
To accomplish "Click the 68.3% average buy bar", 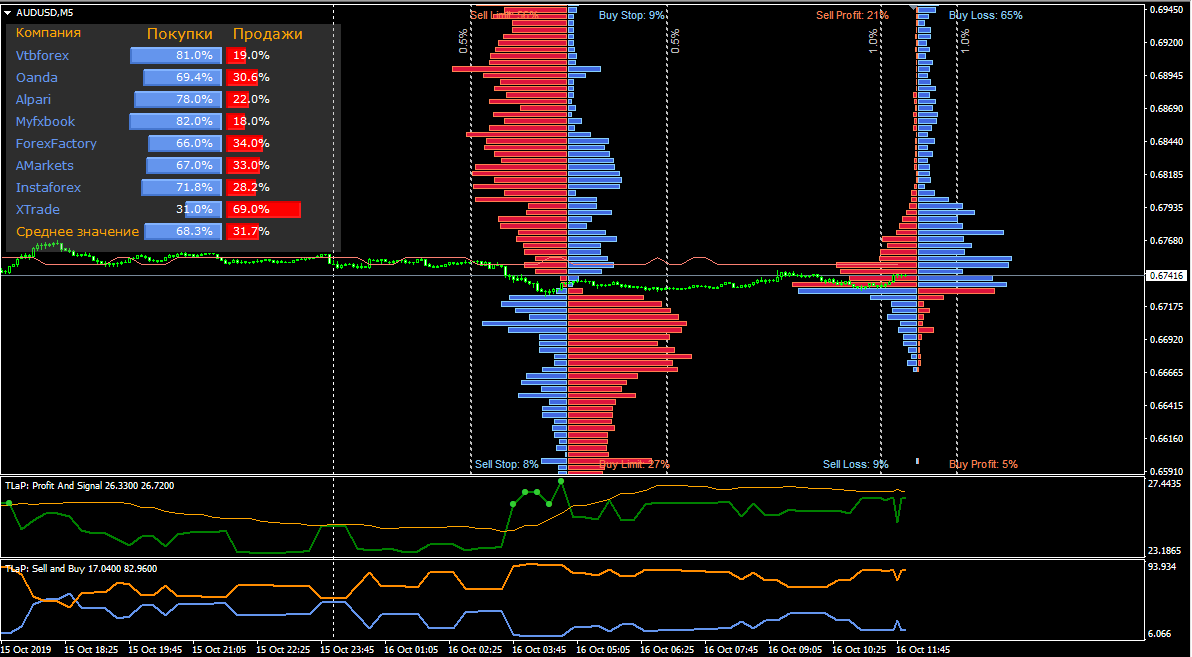I will tap(183, 231).
